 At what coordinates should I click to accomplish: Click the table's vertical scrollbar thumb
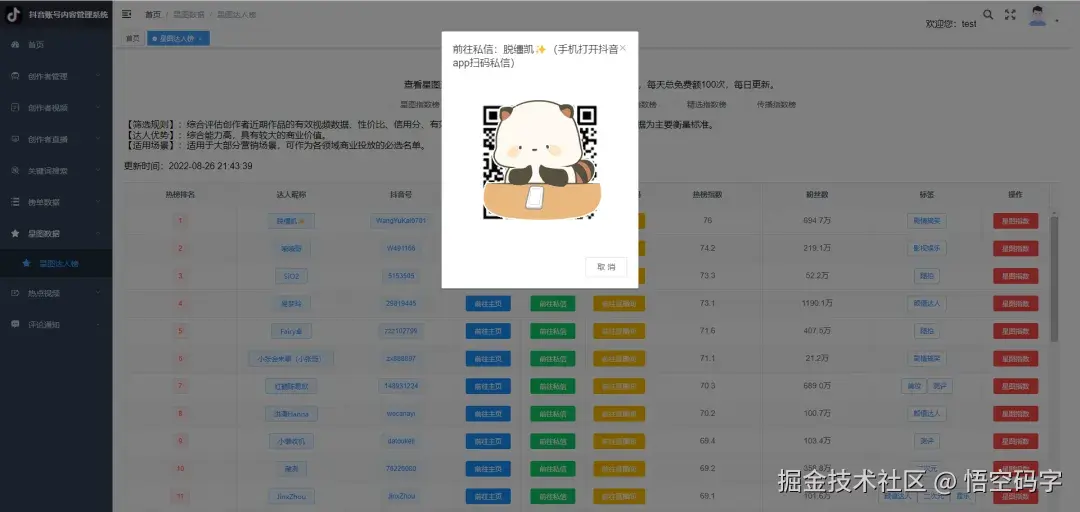(x=1054, y=278)
